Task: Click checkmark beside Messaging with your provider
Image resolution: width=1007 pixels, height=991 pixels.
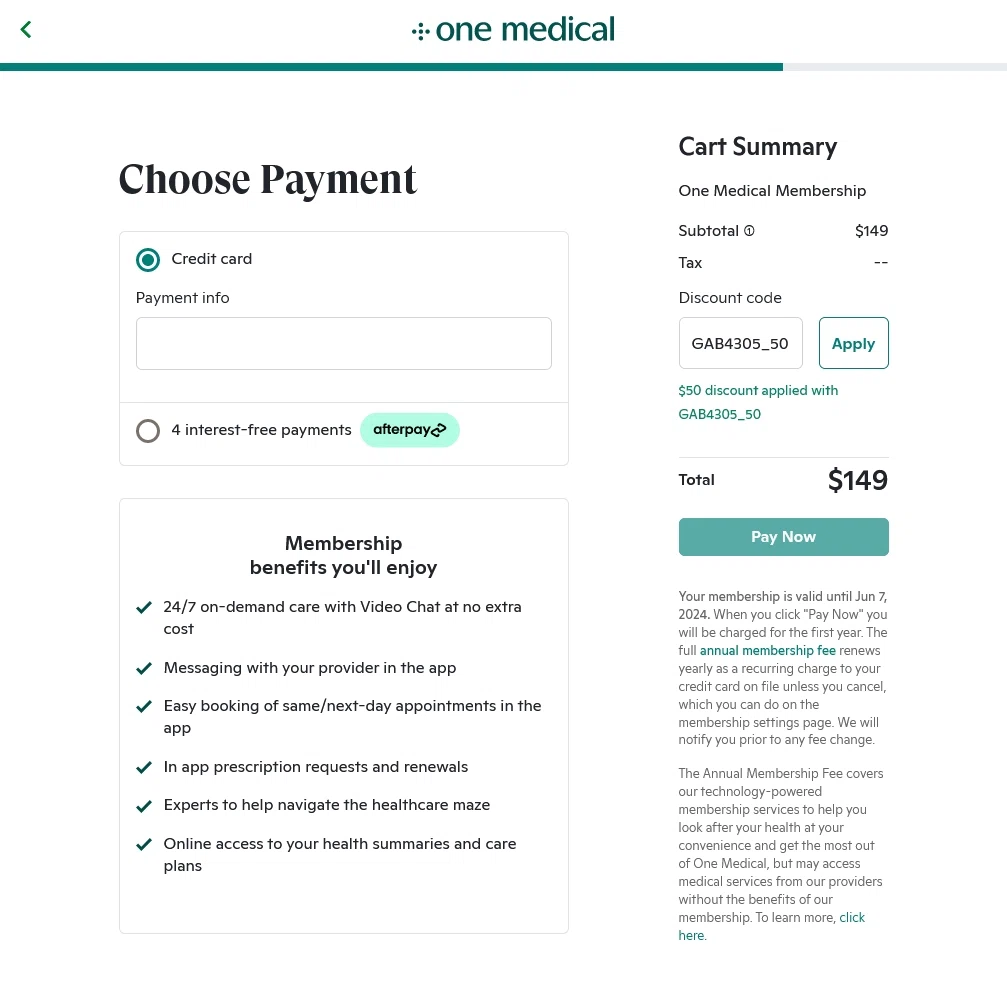Action: tap(144, 668)
